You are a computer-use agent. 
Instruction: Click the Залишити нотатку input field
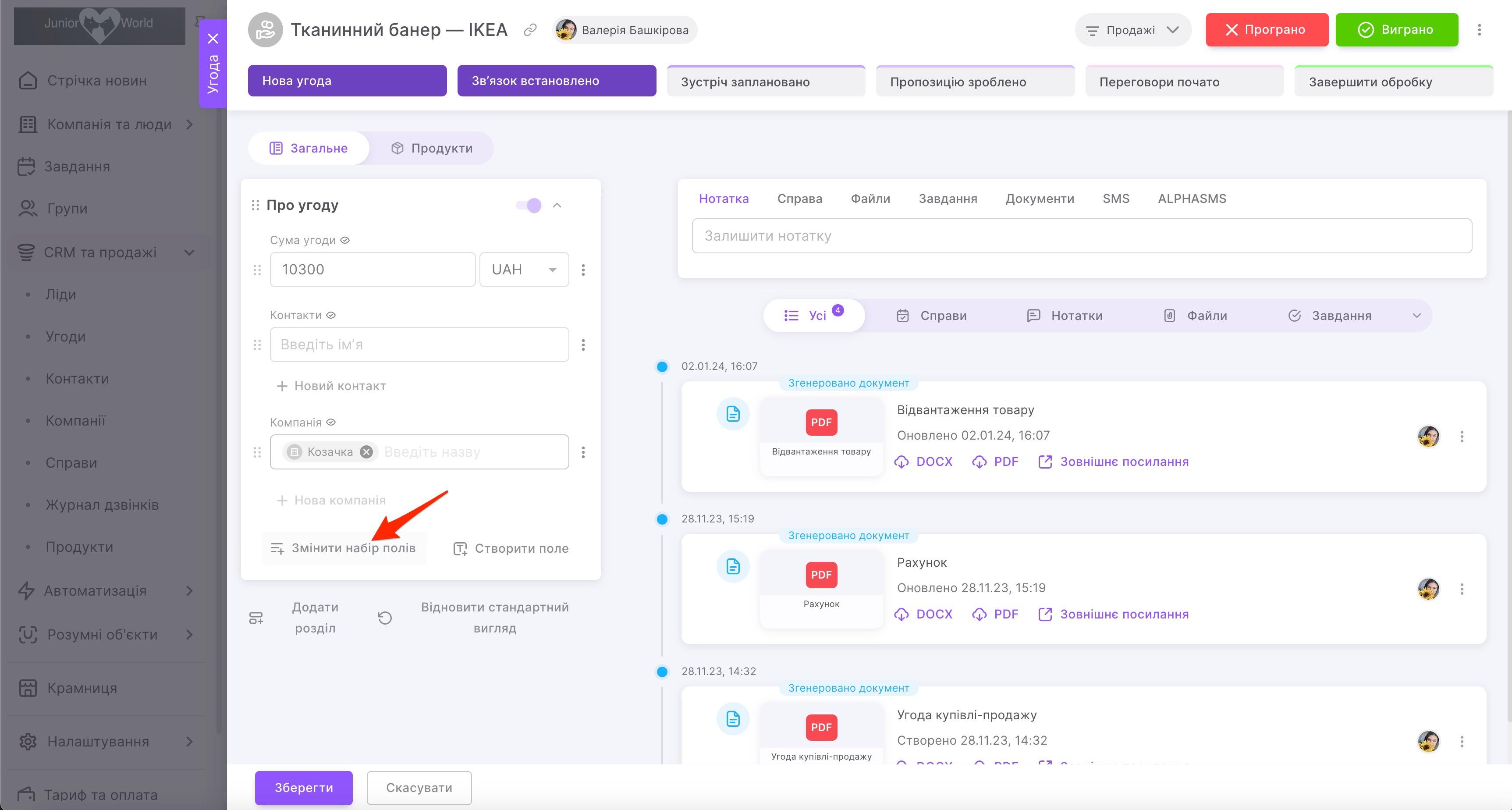click(1081, 236)
